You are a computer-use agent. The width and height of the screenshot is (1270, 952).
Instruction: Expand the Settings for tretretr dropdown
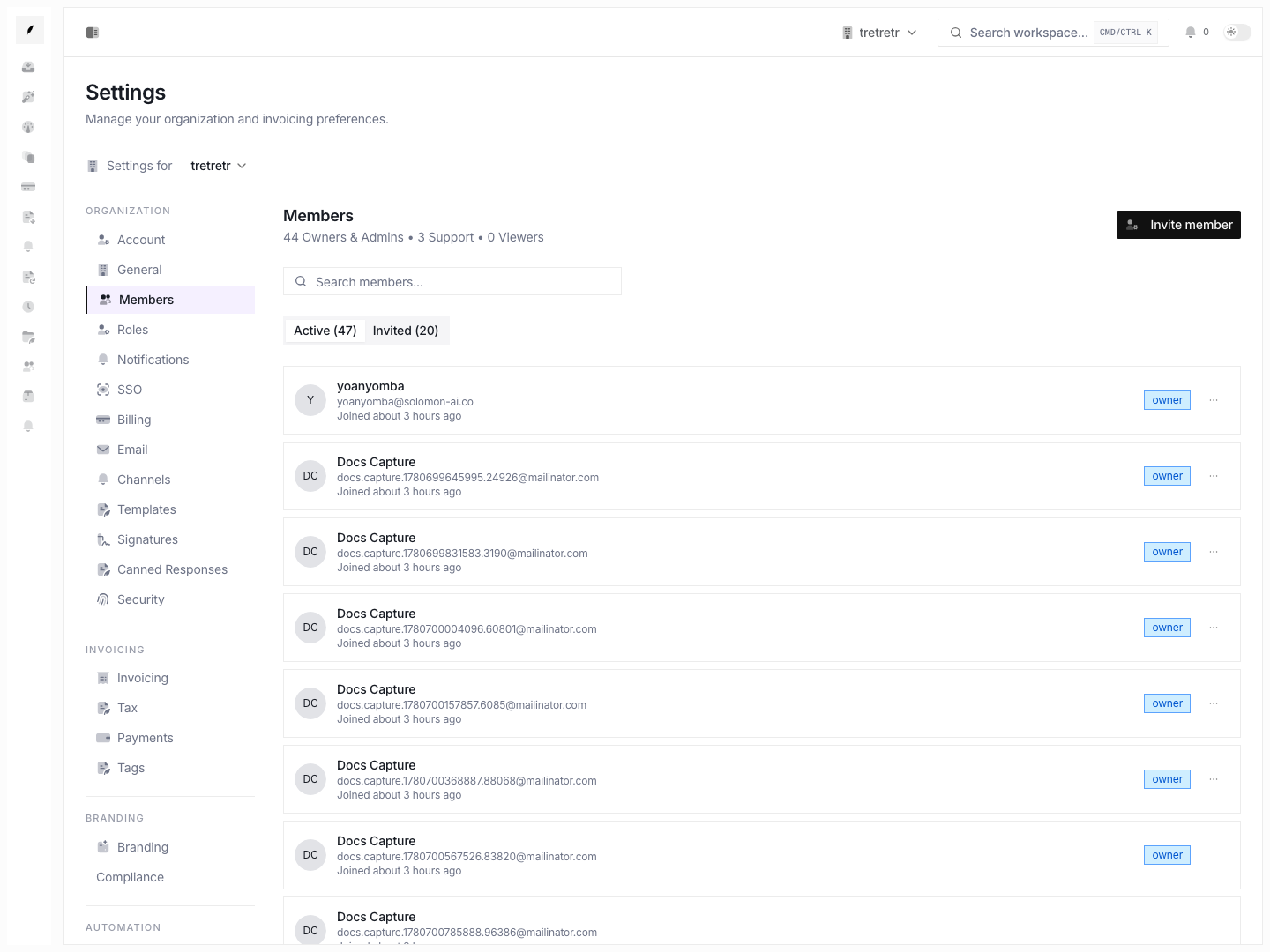click(x=219, y=166)
